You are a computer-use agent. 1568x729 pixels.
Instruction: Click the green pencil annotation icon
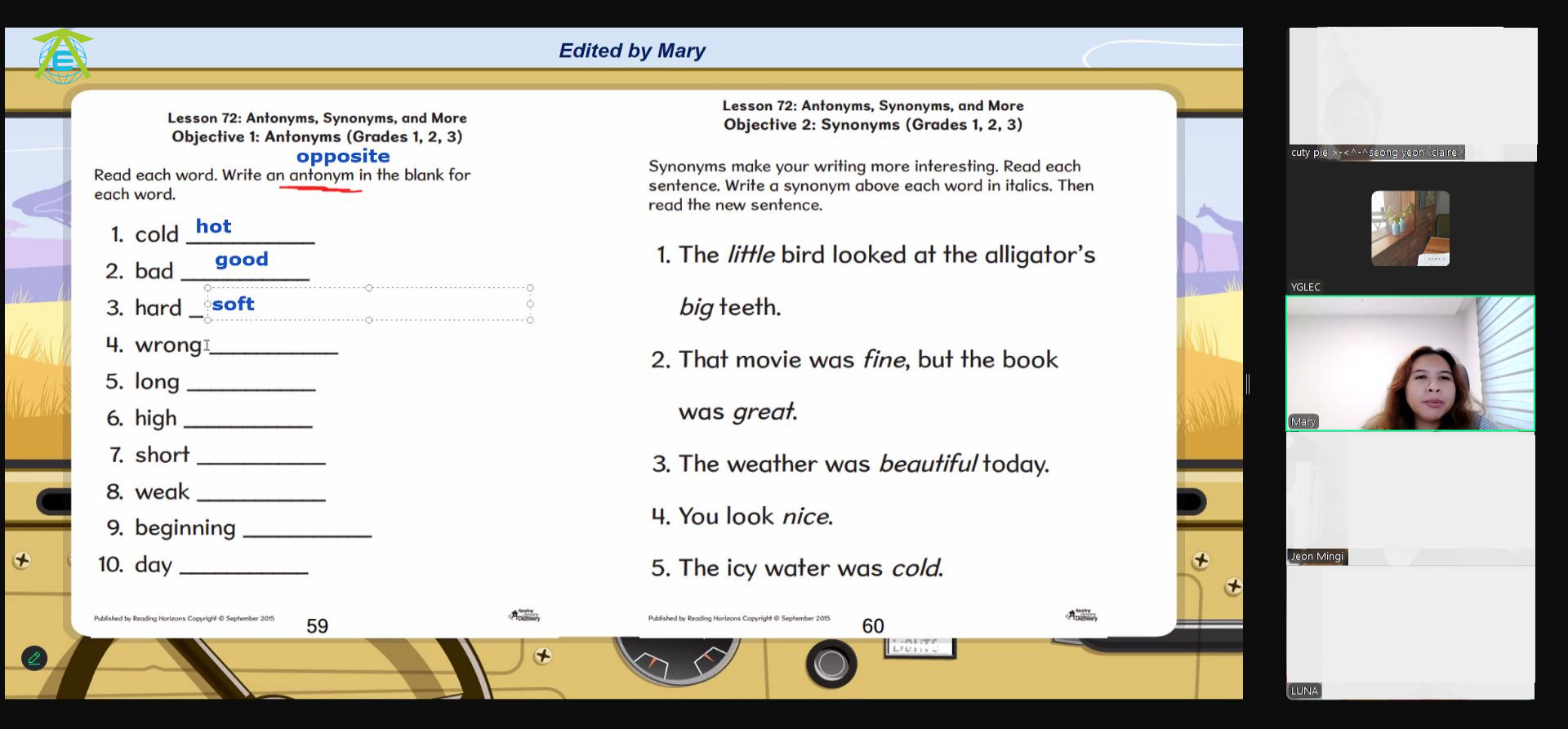click(x=34, y=658)
